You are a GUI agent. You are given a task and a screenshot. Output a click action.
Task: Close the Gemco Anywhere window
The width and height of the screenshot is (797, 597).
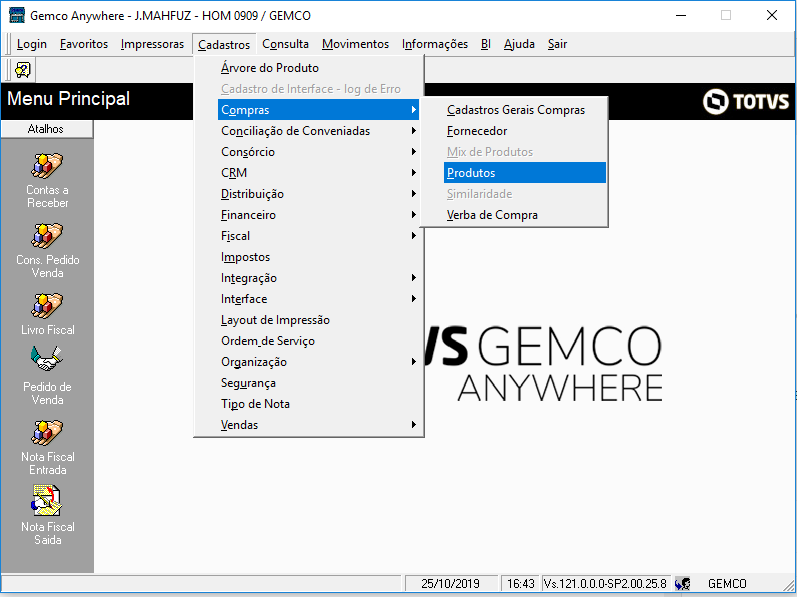(772, 15)
